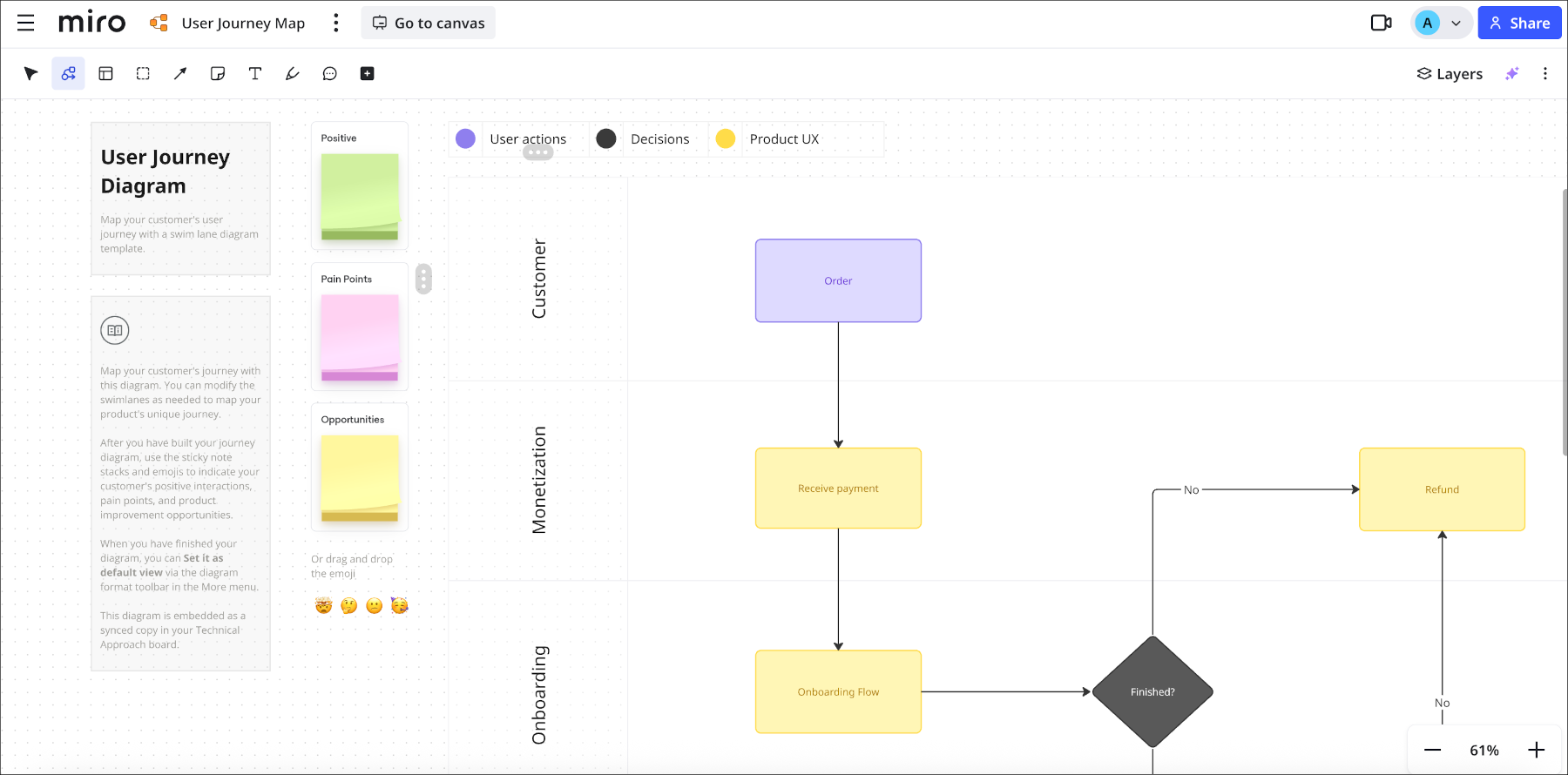Pick the sticky note tool
This screenshot has width=1568, height=775.
pyautogui.click(x=218, y=74)
